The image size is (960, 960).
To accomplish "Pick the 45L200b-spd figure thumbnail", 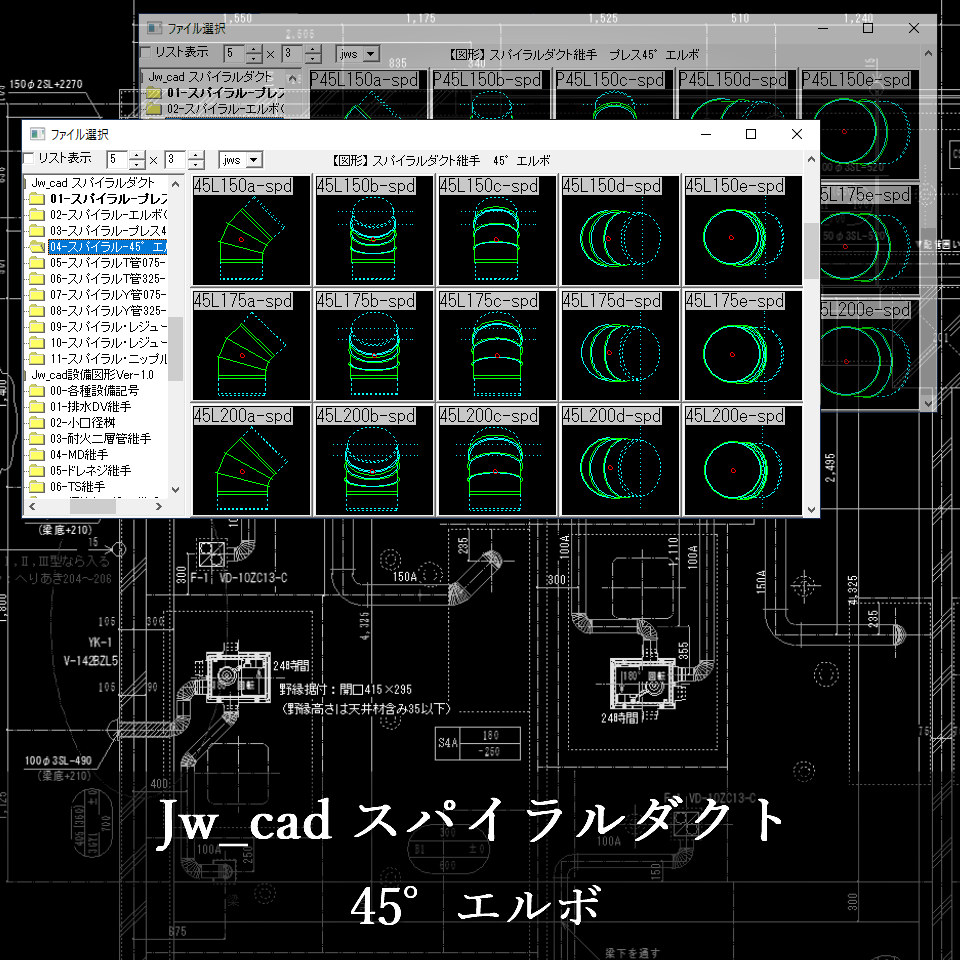I will tap(375, 460).
